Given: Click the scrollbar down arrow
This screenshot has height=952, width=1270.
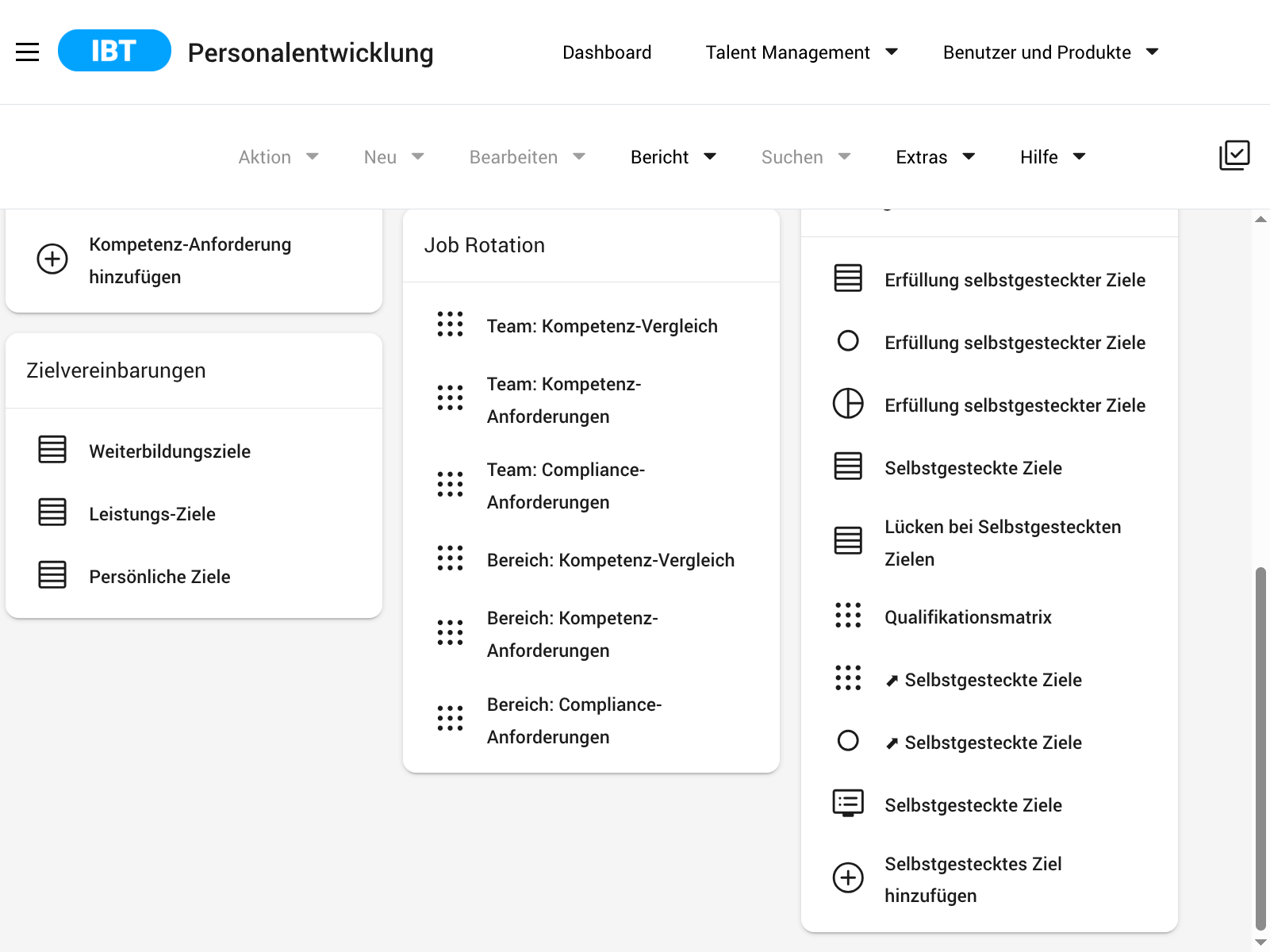Looking at the screenshot, I should 1260,942.
